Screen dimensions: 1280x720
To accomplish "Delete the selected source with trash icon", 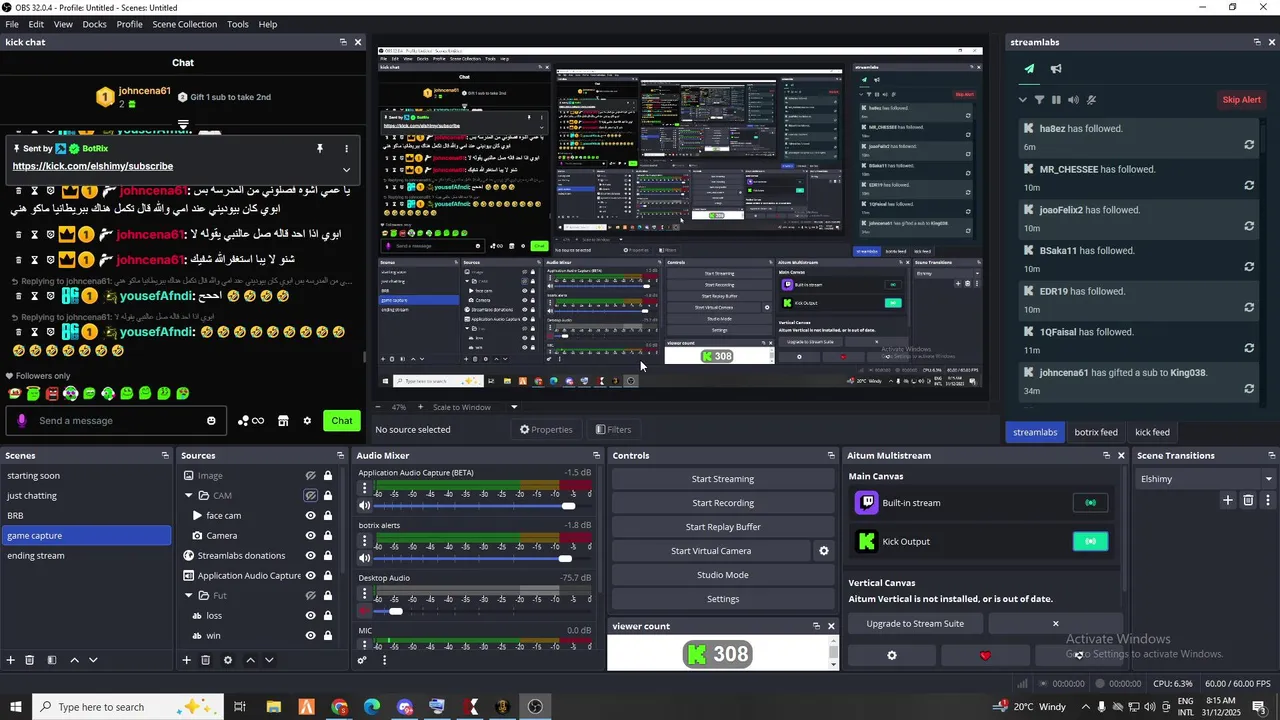I will [x=205, y=660].
